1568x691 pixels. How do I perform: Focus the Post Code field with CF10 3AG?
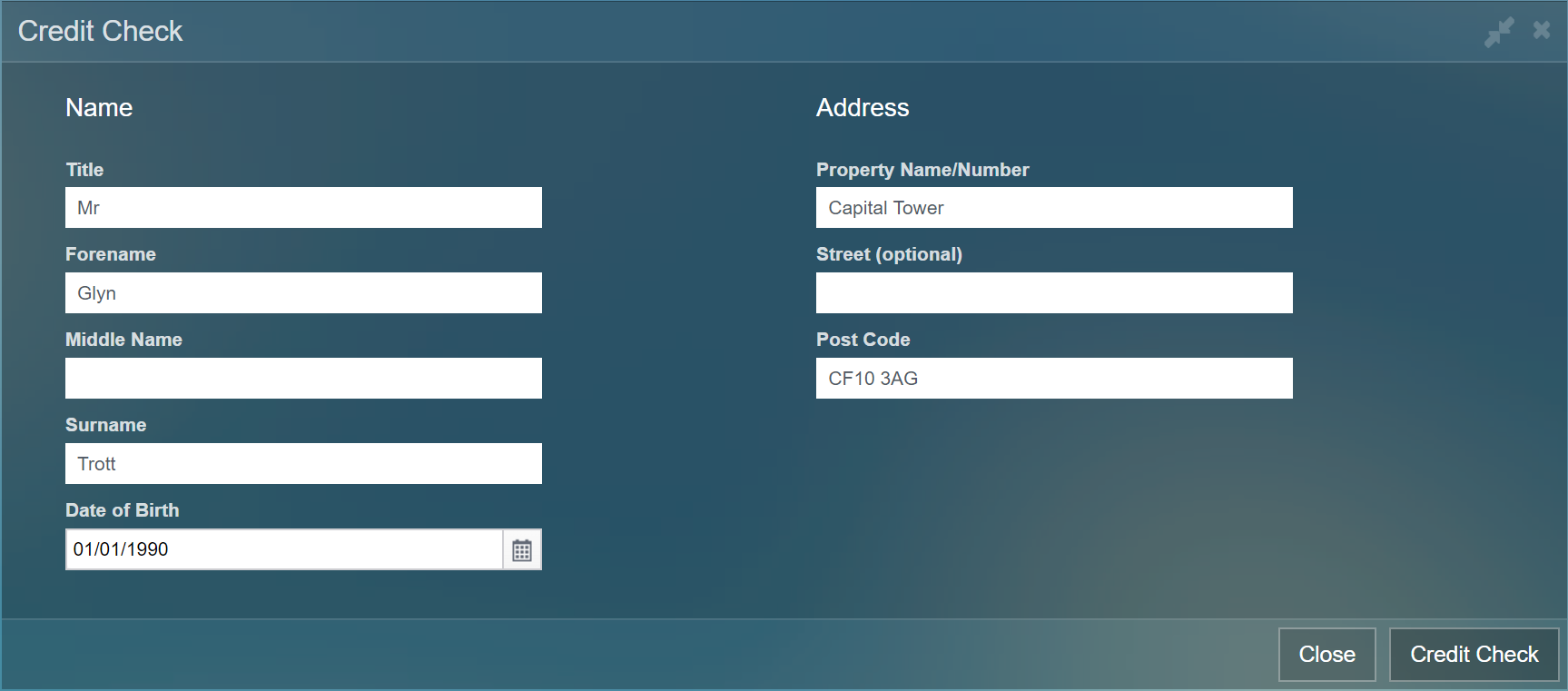pos(1053,379)
